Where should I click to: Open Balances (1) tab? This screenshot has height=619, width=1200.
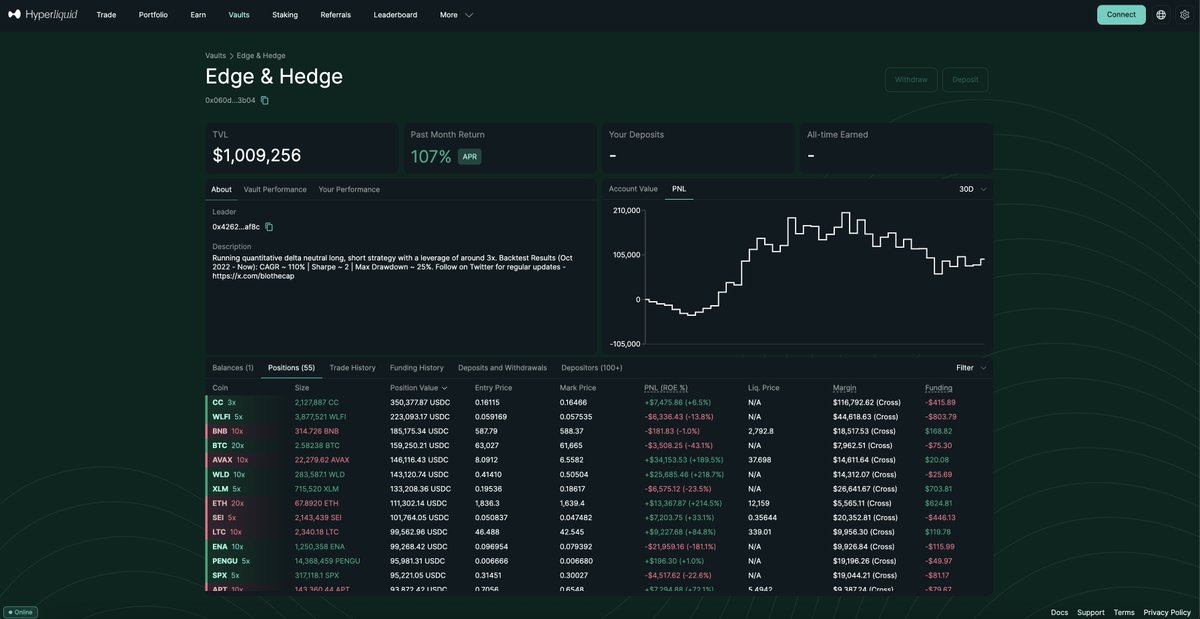pos(233,368)
